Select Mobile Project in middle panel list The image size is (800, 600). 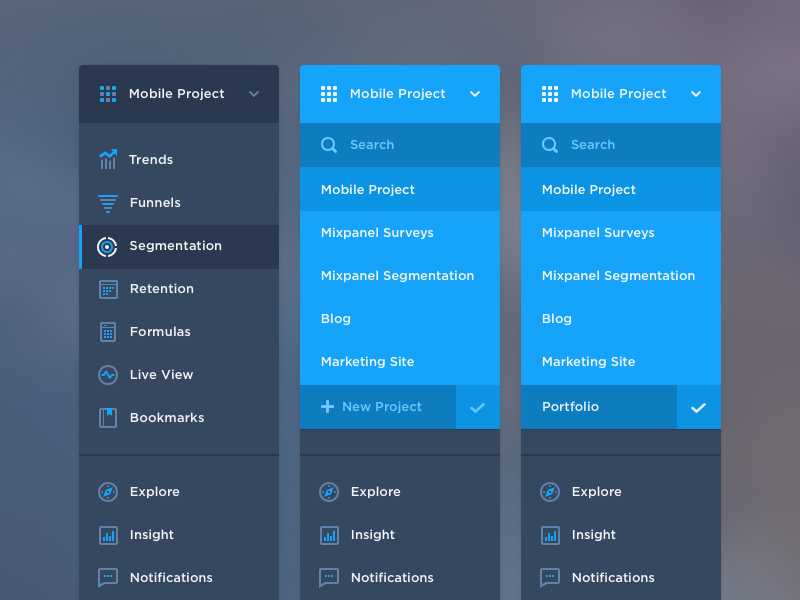[400, 189]
